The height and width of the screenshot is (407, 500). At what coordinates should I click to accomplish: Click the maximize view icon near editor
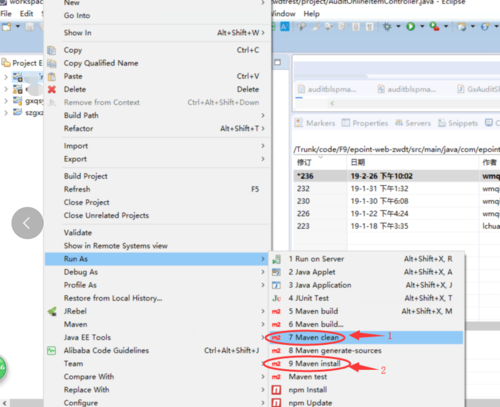click(277, 62)
